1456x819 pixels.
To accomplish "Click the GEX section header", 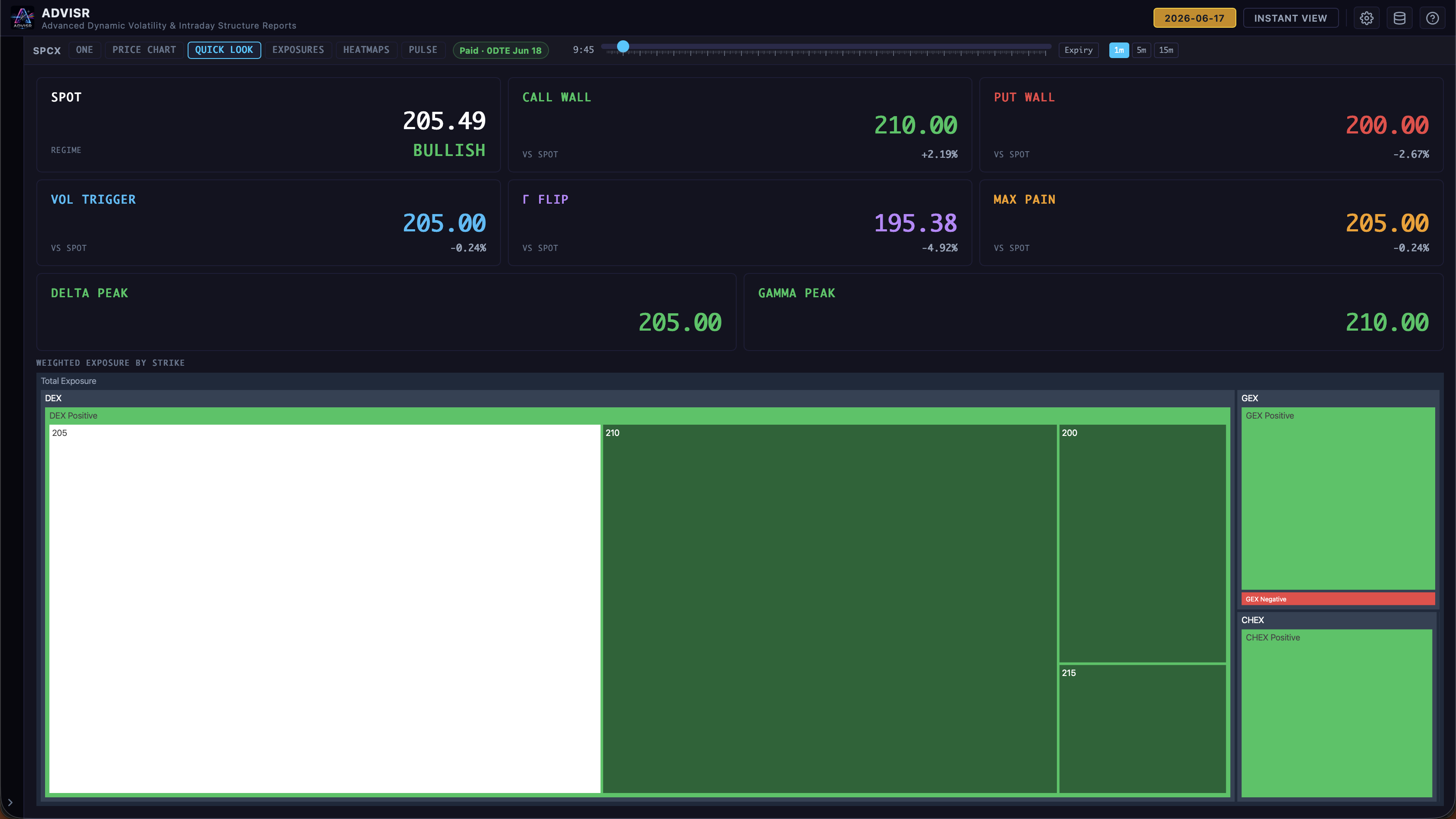I will click(1338, 399).
